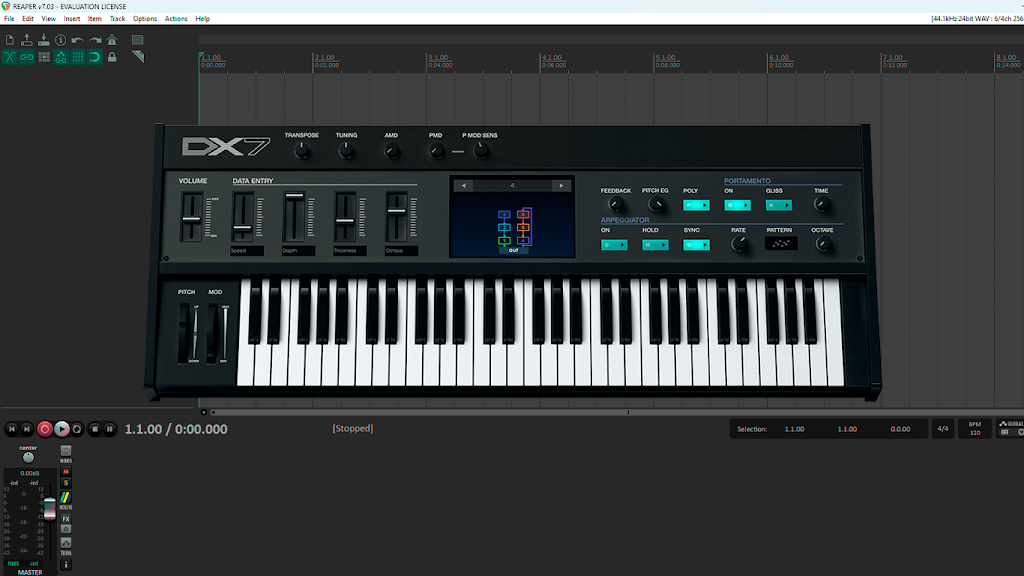The width and height of the screenshot is (1024, 576).
Task: Click the time signature 4/4 box
Action: click(x=943, y=429)
